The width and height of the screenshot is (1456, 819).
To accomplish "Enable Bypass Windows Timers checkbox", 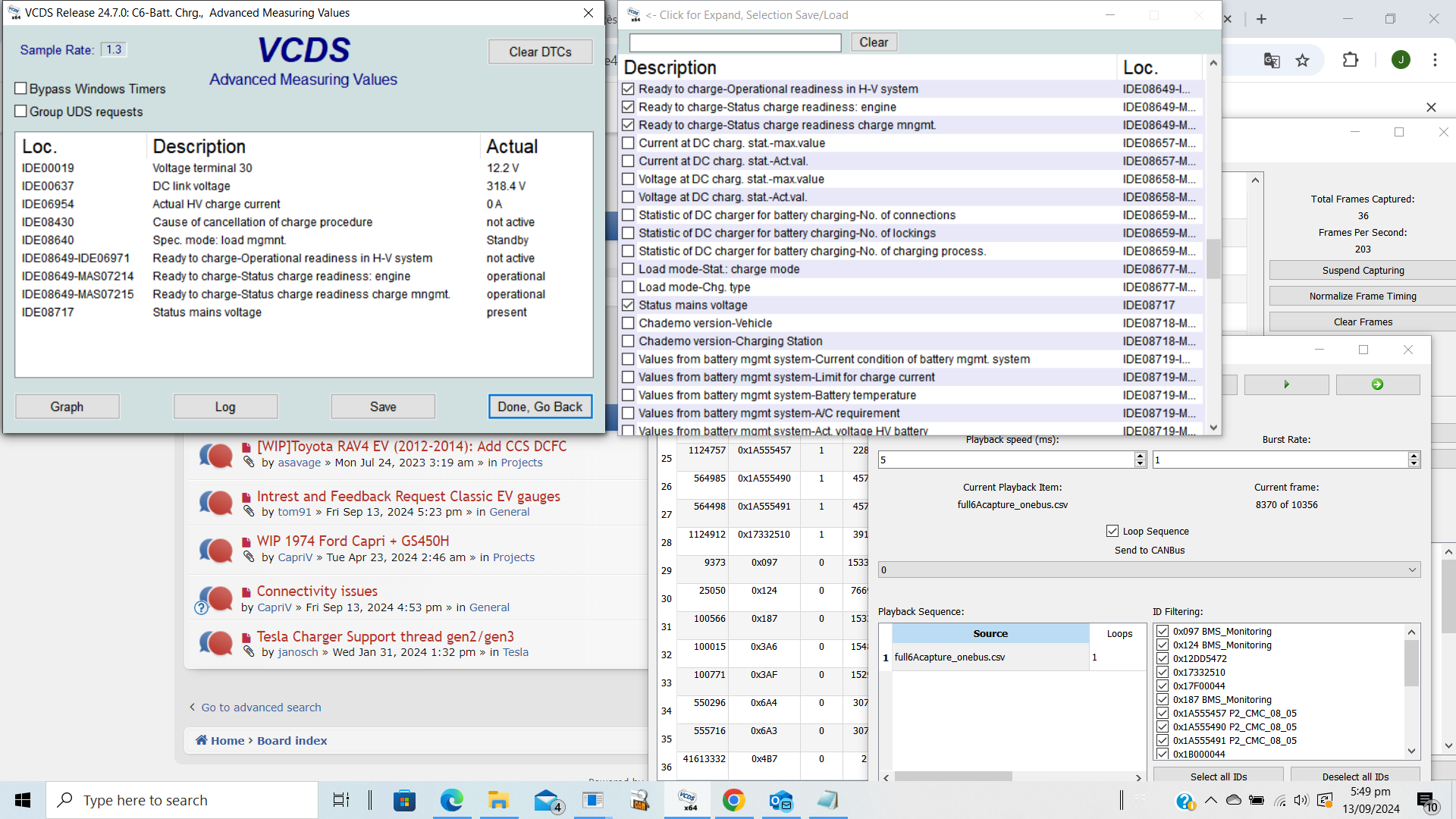I will coord(21,89).
